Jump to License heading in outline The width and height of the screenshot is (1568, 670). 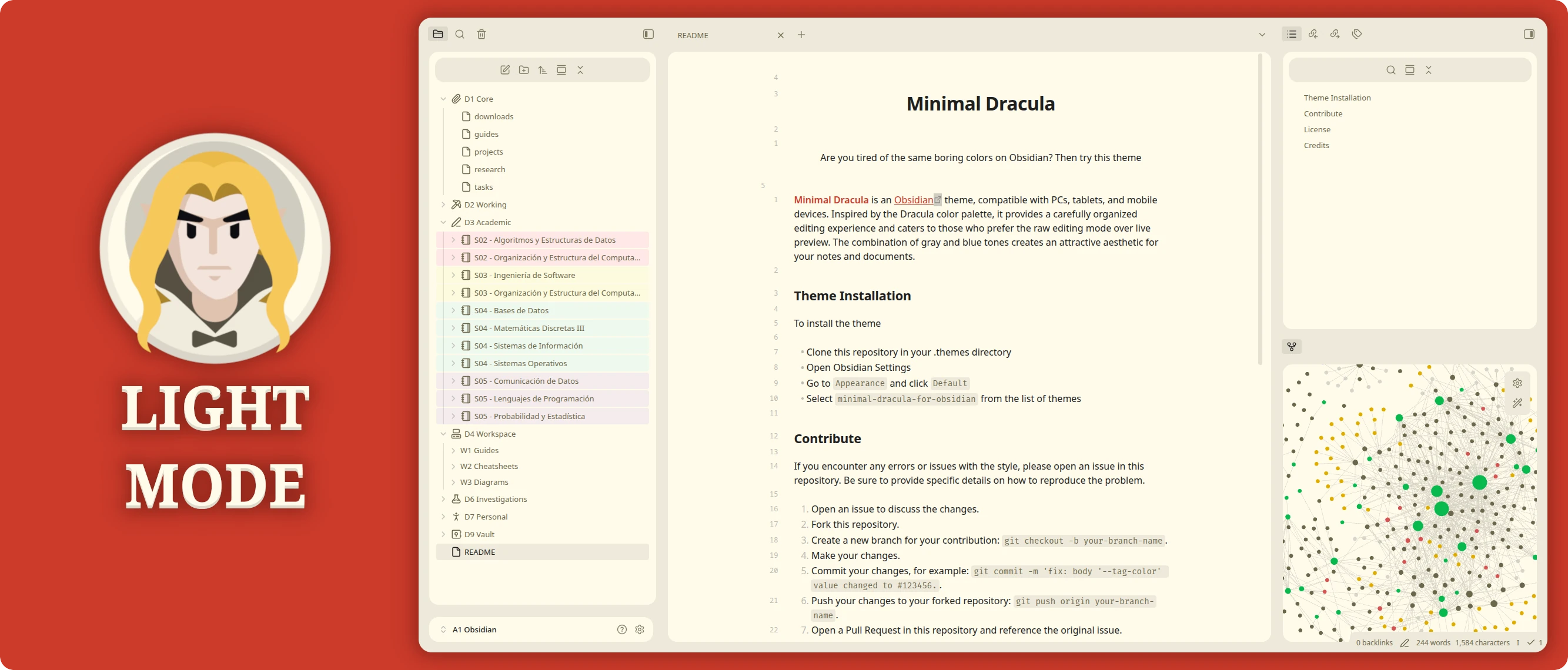[1316, 129]
